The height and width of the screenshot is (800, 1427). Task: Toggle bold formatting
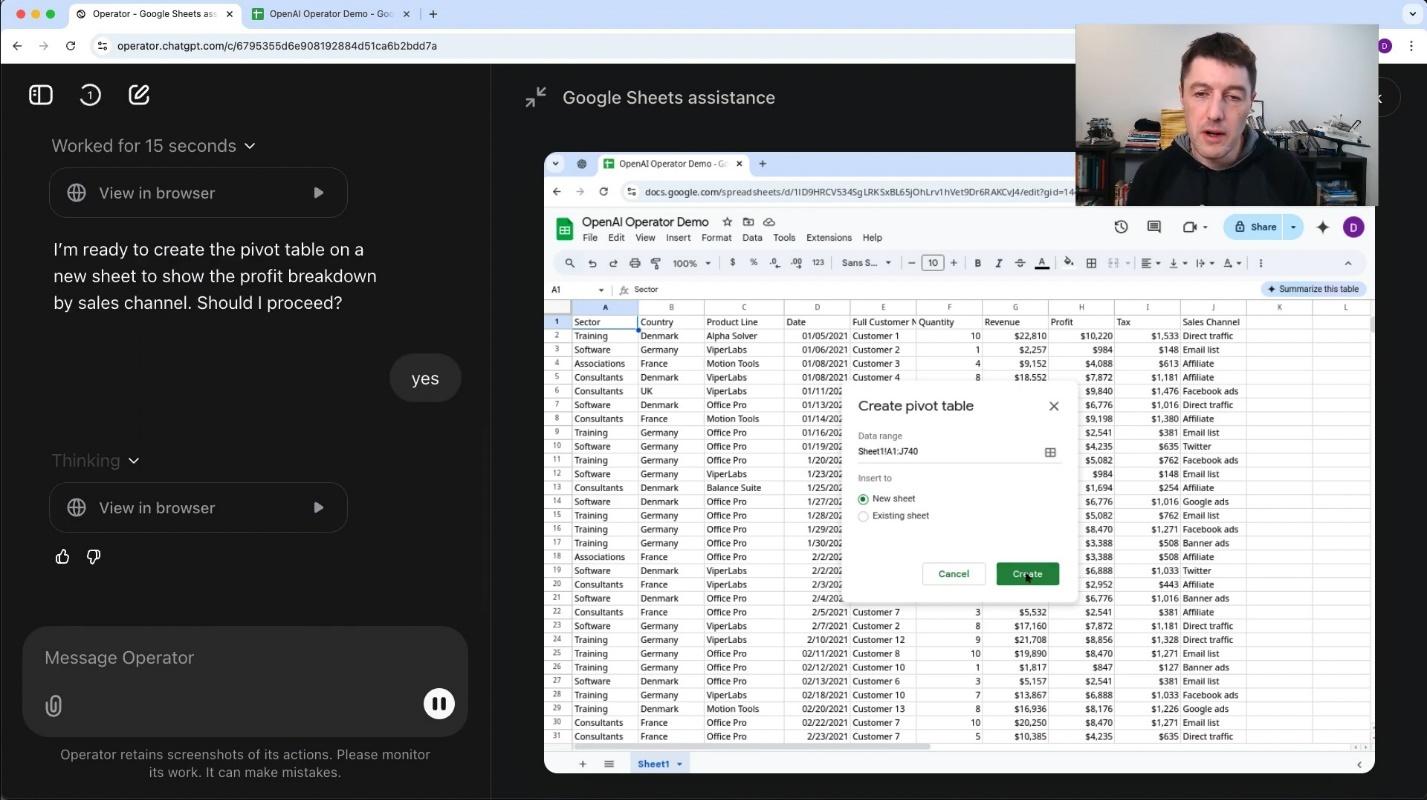click(977, 263)
